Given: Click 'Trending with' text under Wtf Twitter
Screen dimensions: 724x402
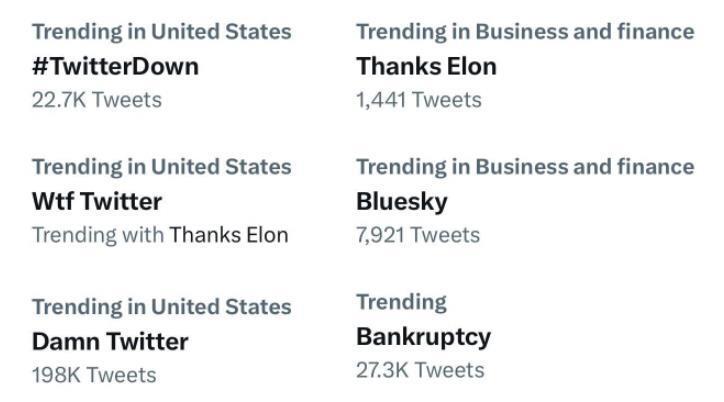Looking at the screenshot, I should (98, 235).
